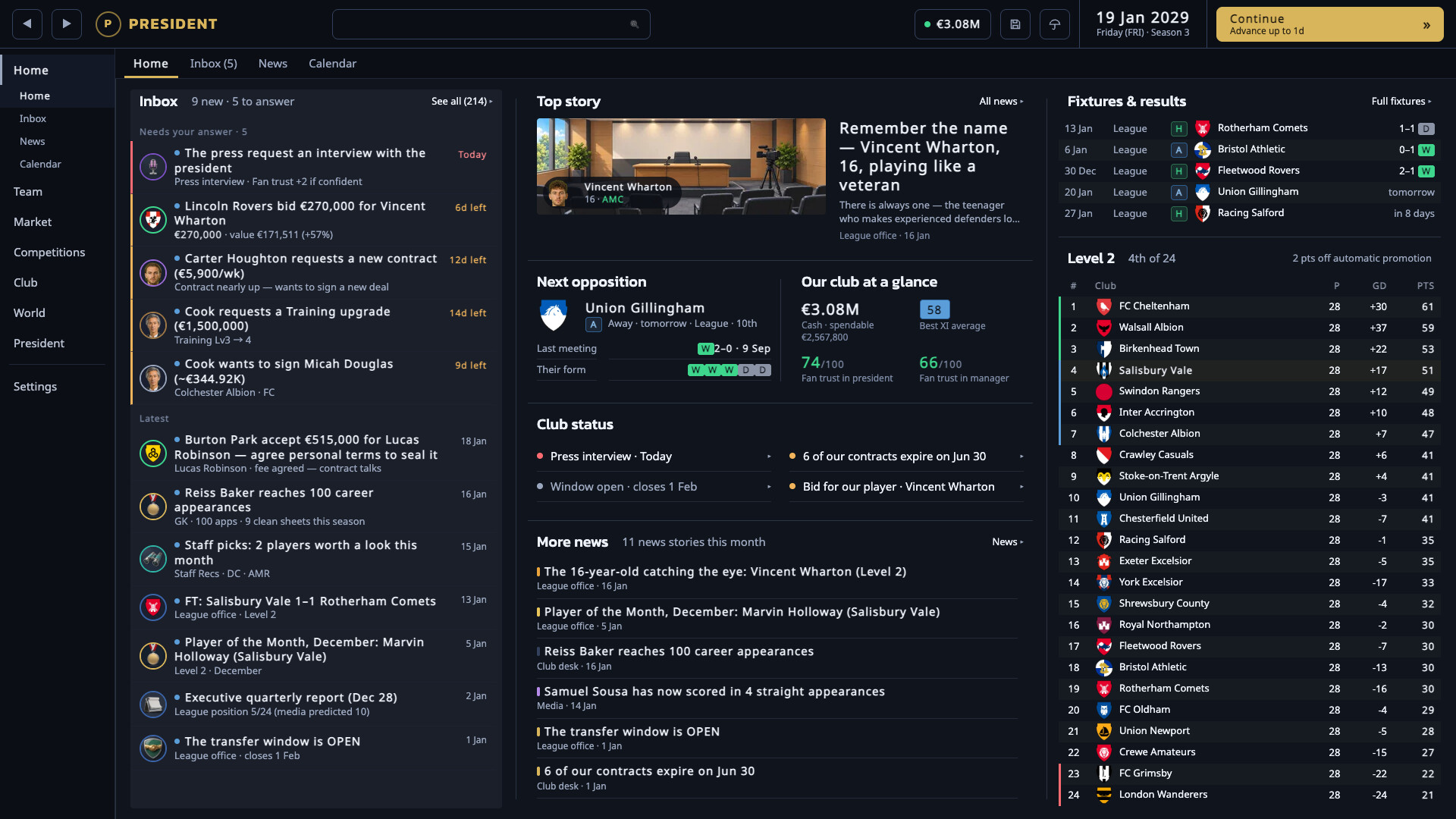
Task: Click the press interview avatar icon
Action: point(153,167)
